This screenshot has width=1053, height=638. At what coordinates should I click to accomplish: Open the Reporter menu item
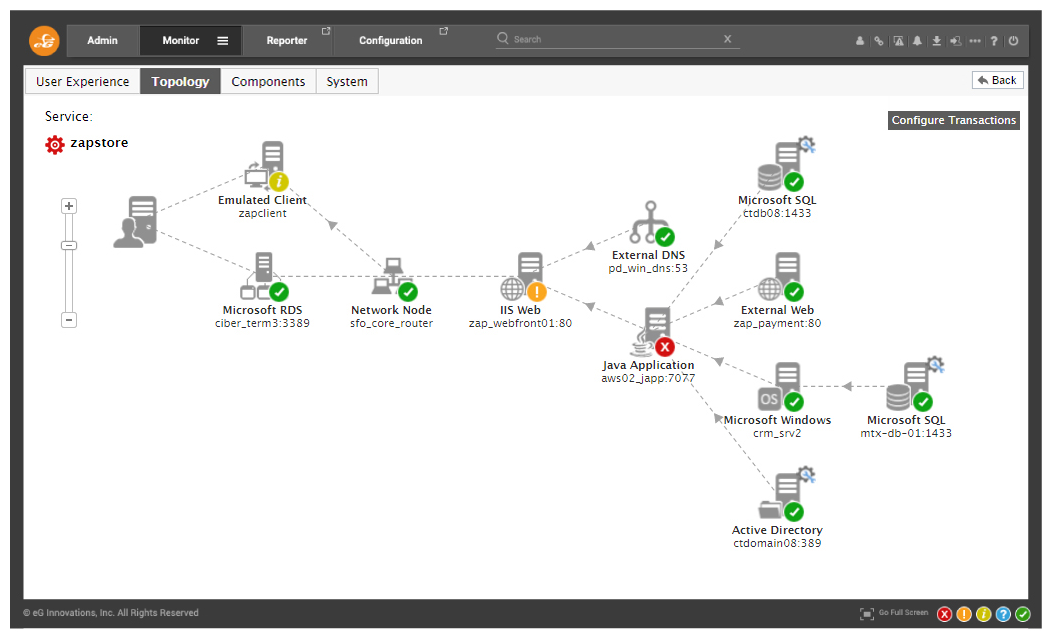click(287, 41)
